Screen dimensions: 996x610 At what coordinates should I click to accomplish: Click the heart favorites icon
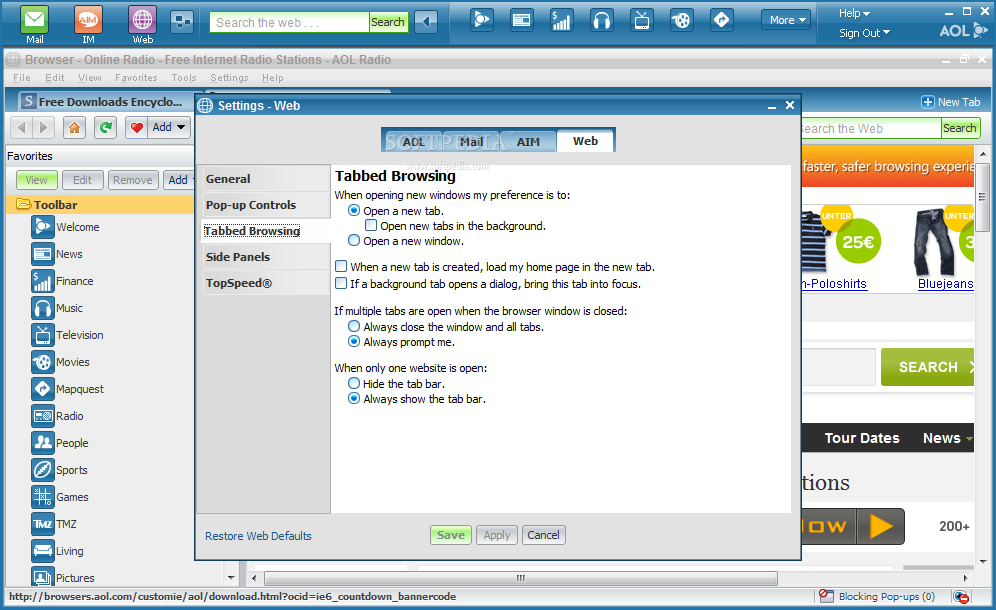pos(137,128)
